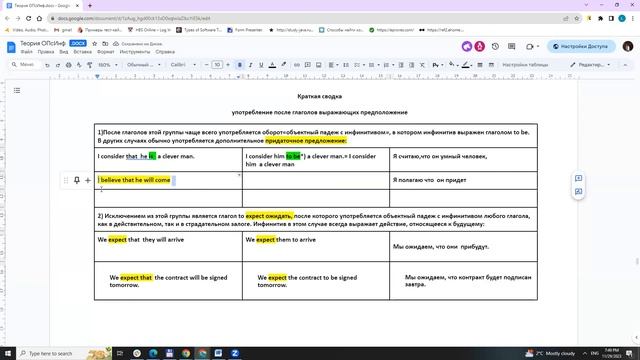Click the add comment icon on right margin

578,178
